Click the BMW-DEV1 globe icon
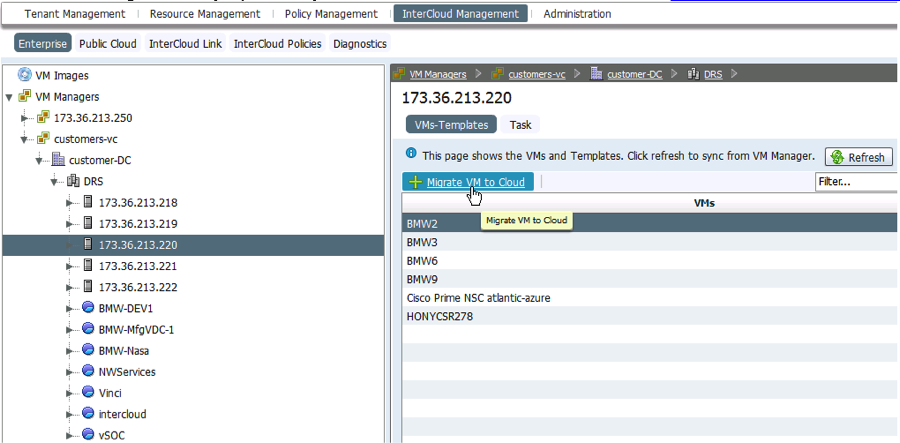Image resolution: width=900 pixels, height=443 pixels. [x=88, y=308]
